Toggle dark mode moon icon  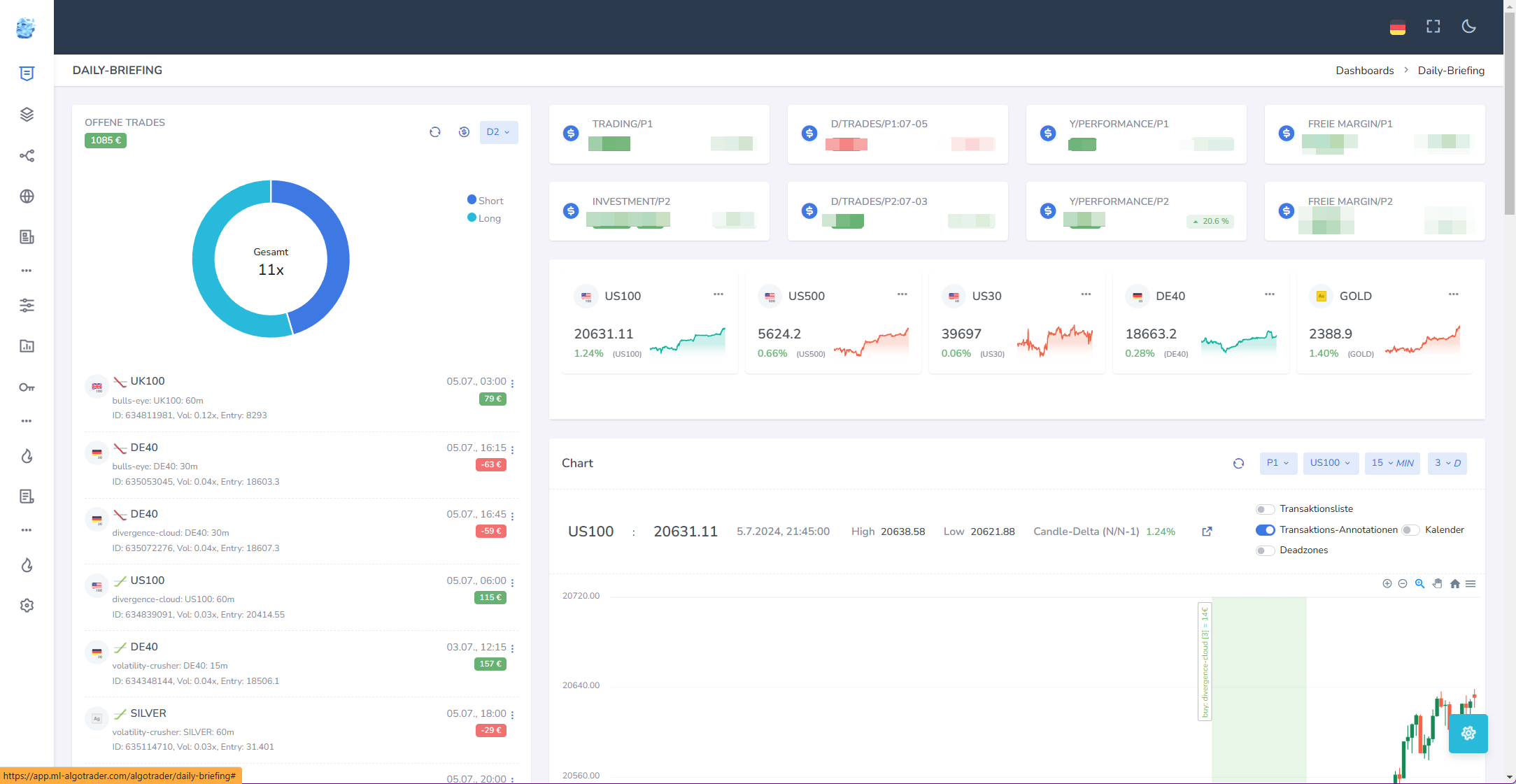[x=1468, y=27]
